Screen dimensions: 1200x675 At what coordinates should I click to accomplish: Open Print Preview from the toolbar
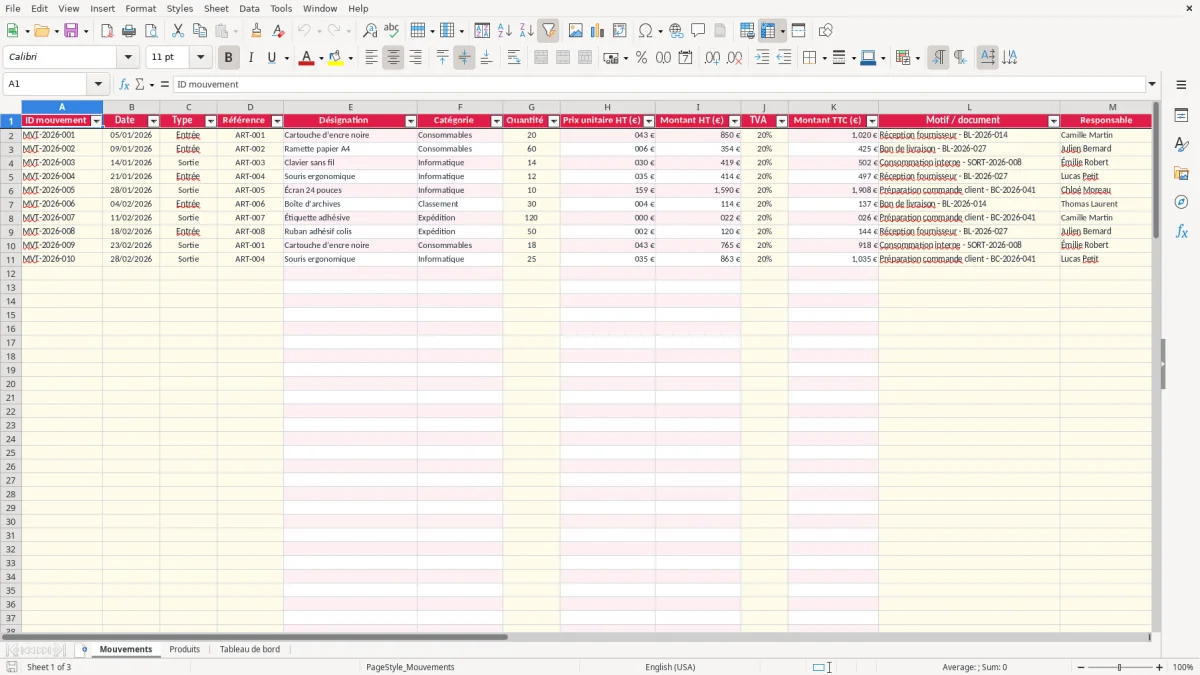151,31
